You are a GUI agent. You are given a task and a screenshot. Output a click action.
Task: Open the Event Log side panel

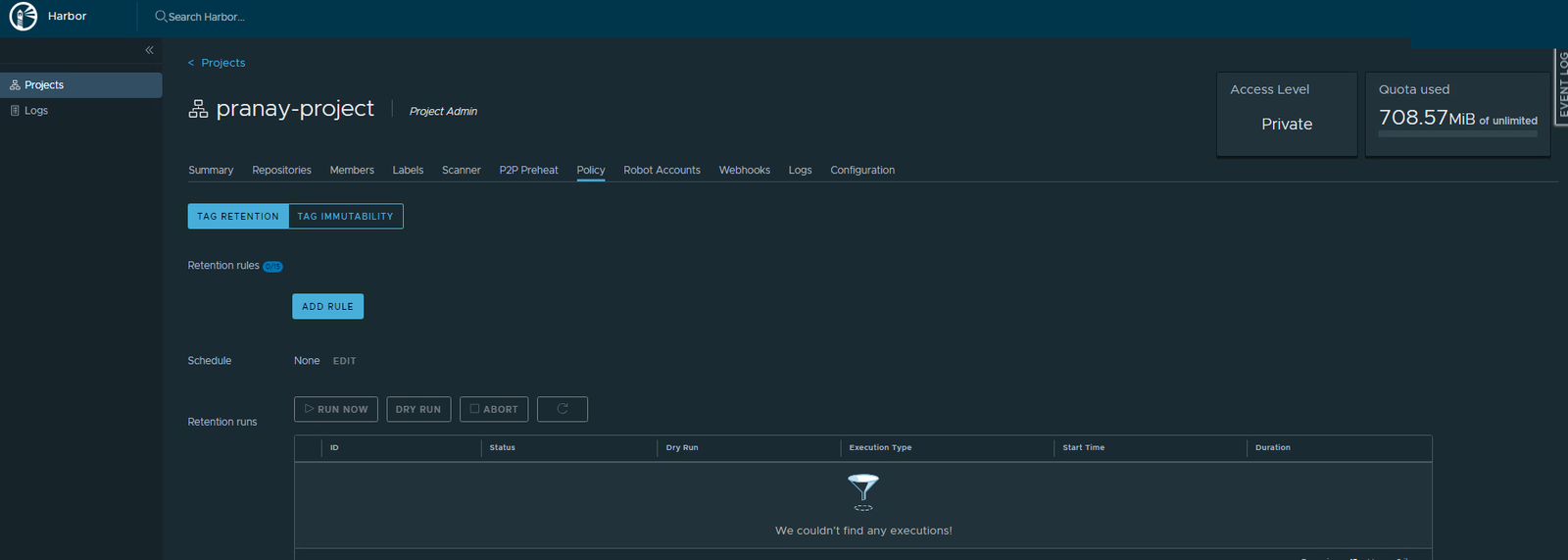tap(1561, 87)
